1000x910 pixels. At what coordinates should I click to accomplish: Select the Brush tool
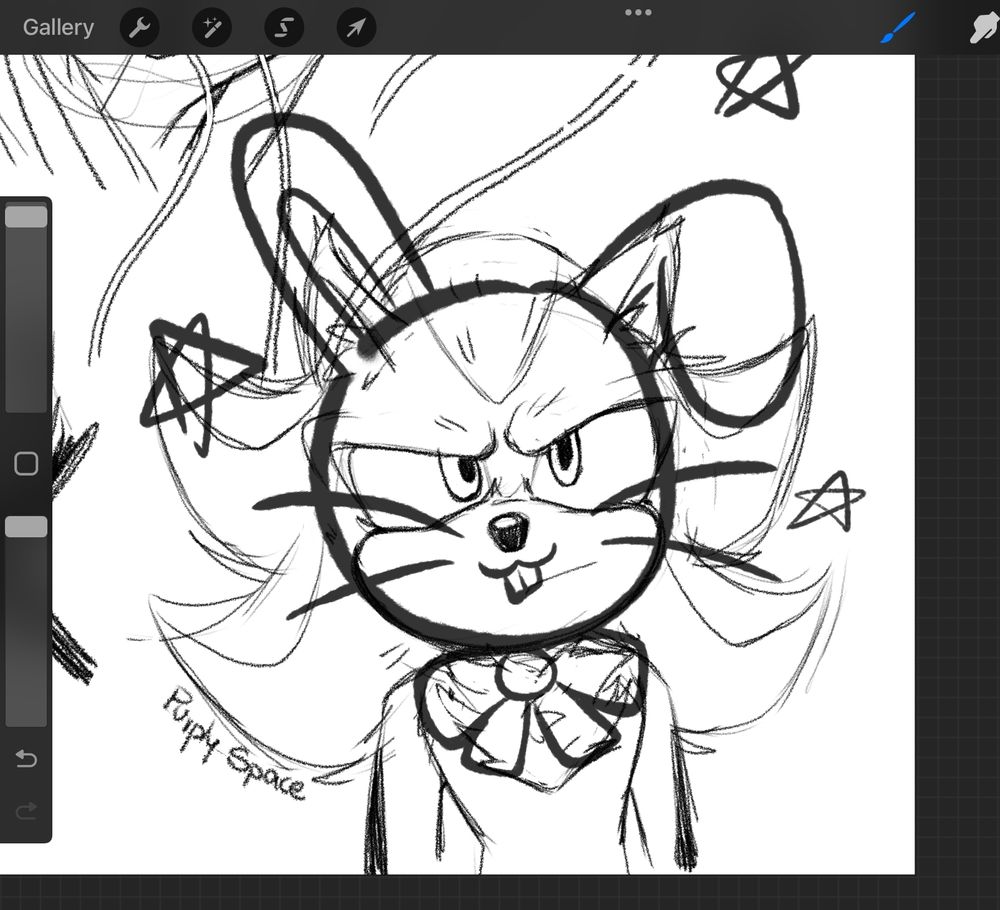click(x=898, y=27)
